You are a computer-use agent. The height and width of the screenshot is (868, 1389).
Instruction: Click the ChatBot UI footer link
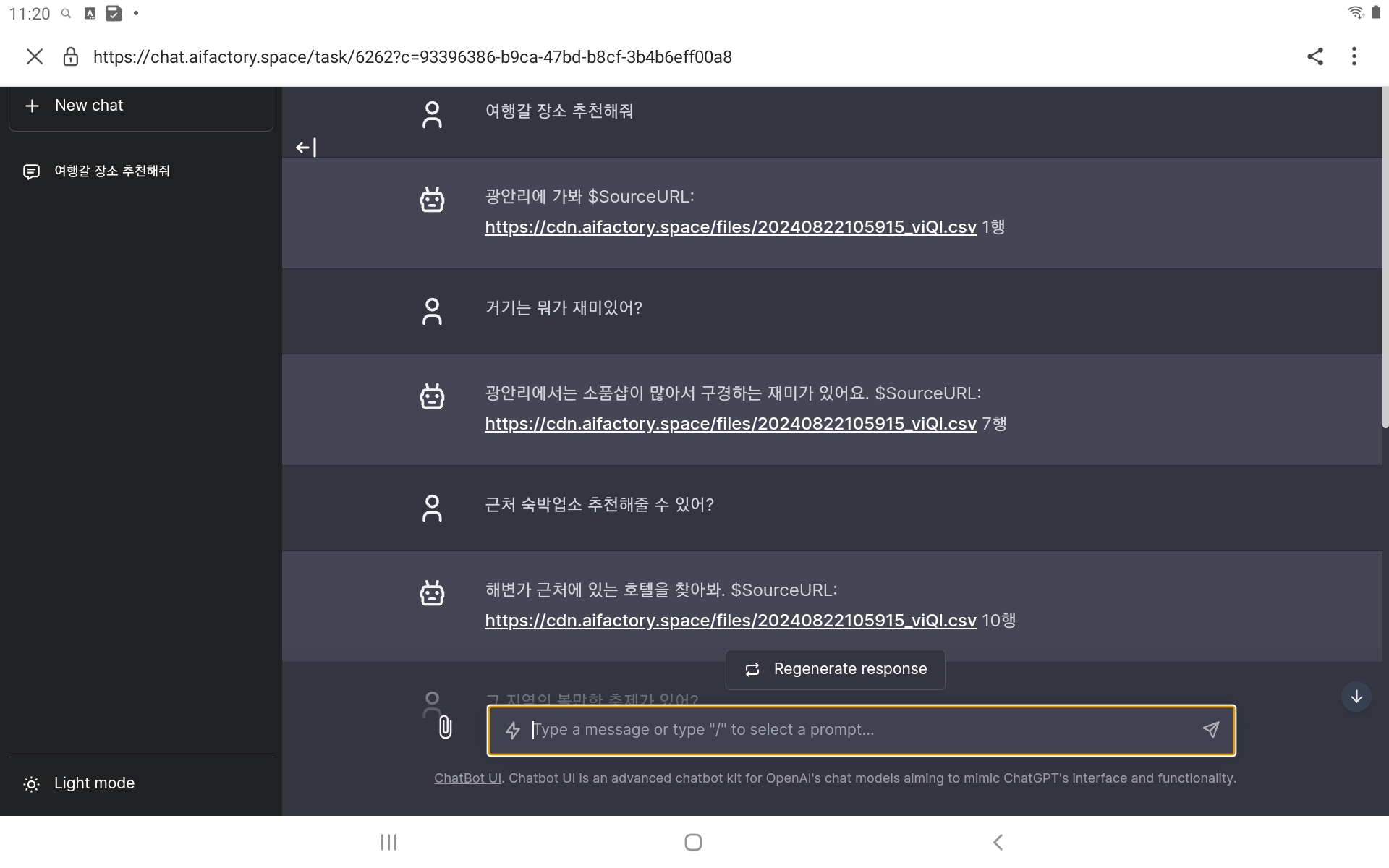click(x=467, y=778)
